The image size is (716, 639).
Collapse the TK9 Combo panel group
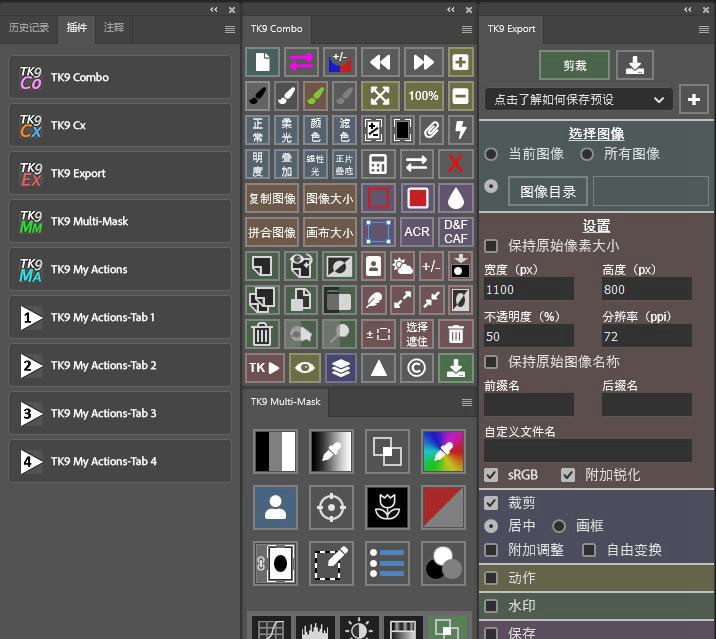[x=451, y=10]
